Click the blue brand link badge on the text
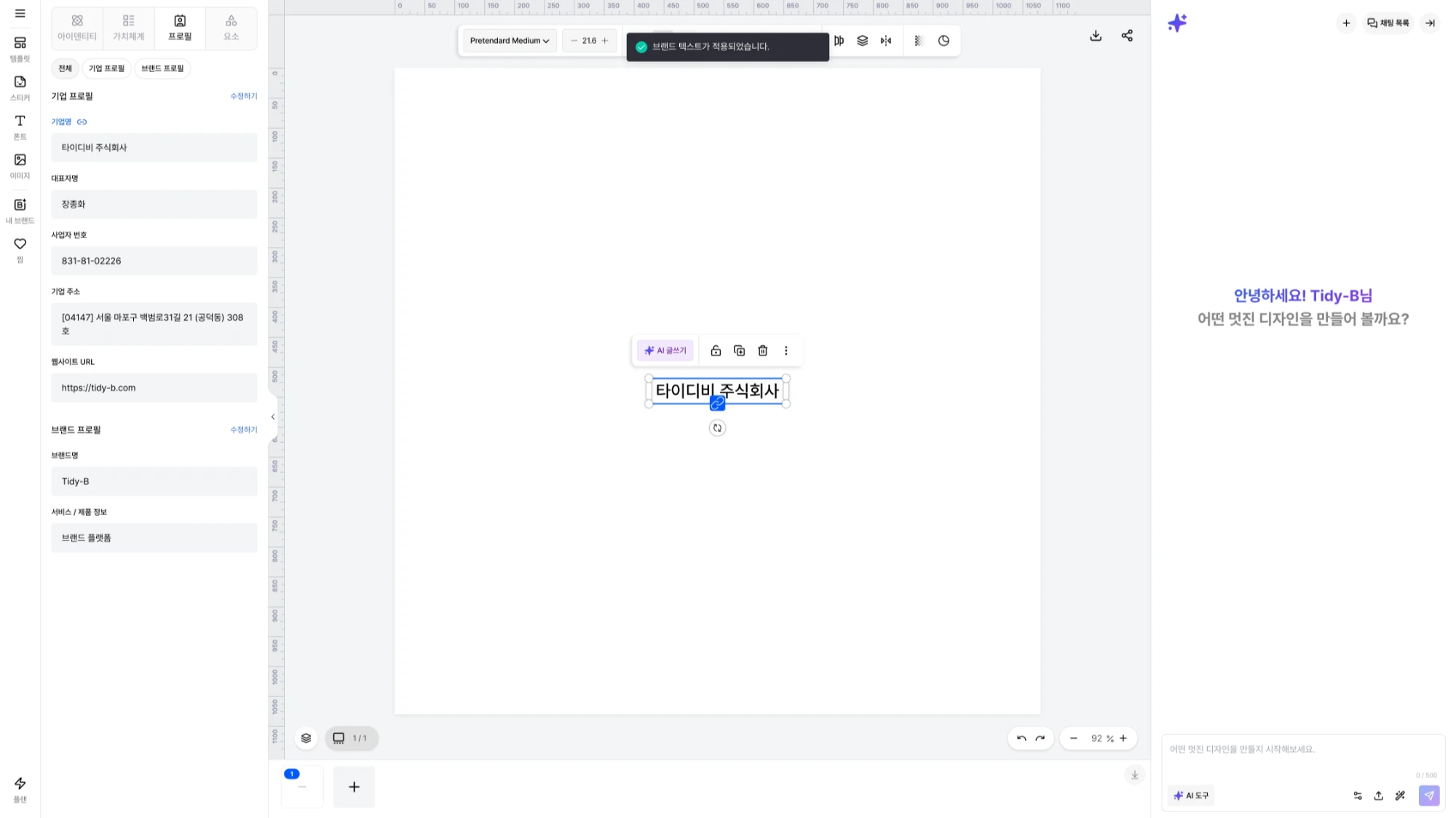1456x818 pixels. click(x=717, y=403)
